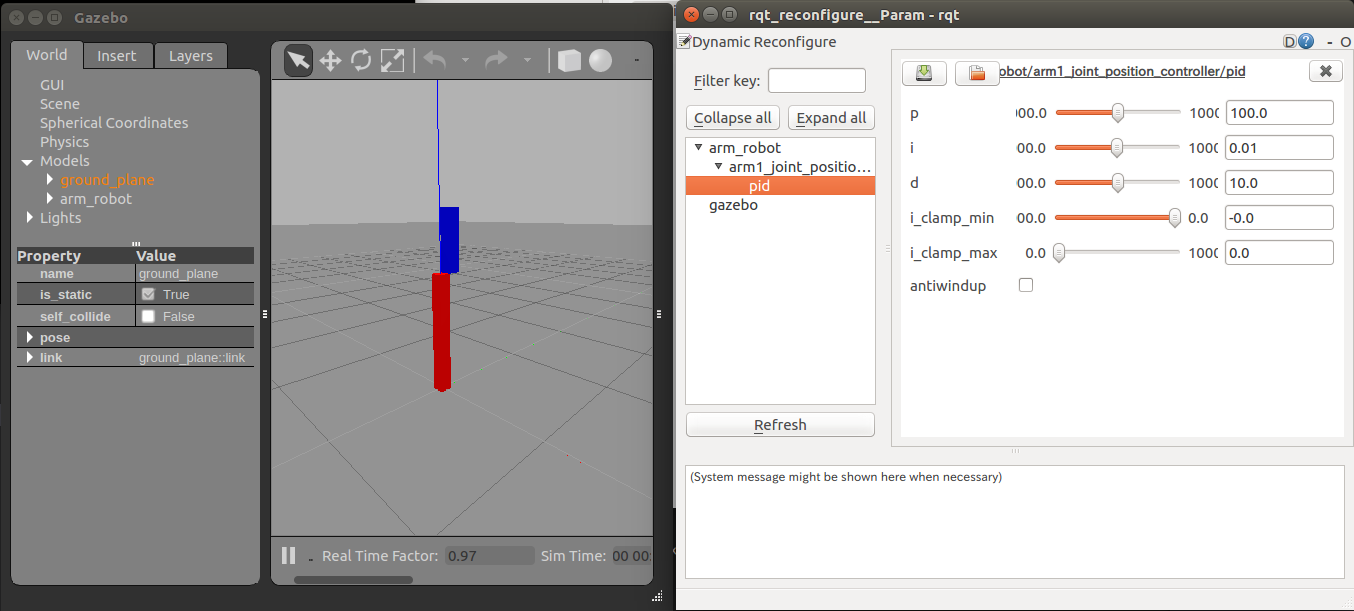The width and height of the screenshot is (1354, 611).
Task: Select the Translate mode tool
Action: [329, 60]
